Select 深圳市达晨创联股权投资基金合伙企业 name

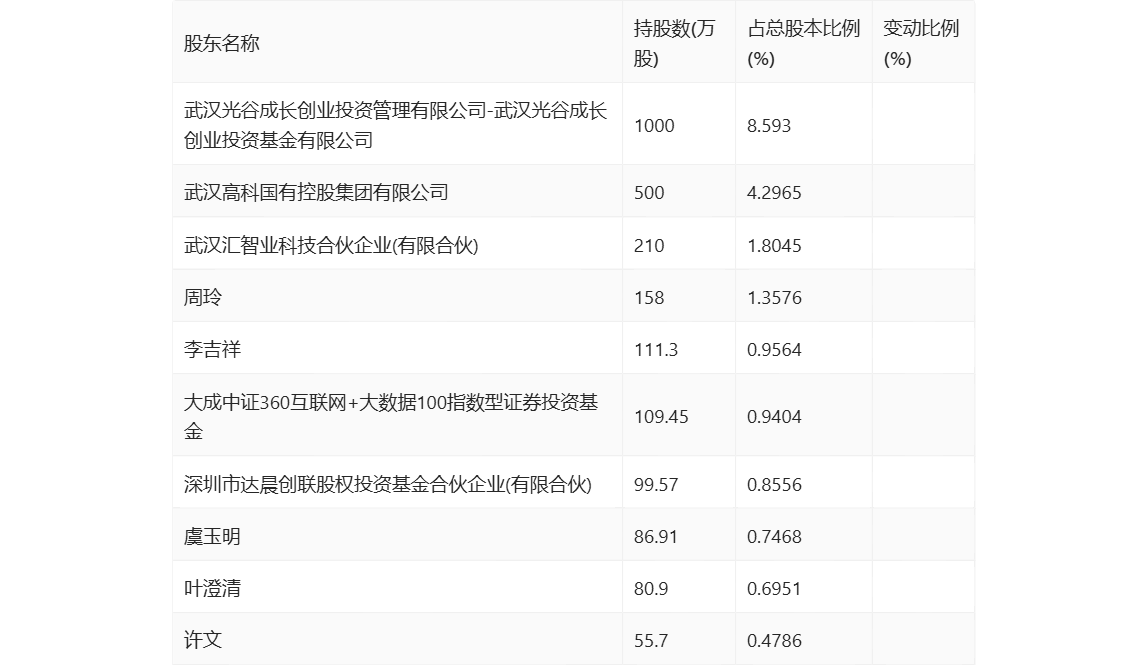(387, 484)
